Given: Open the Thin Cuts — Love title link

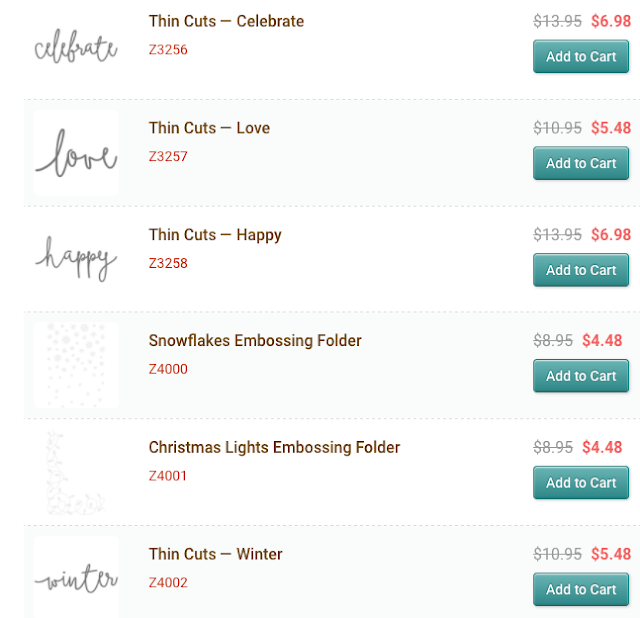Looking at the screenshot, I should pos(209,128).
